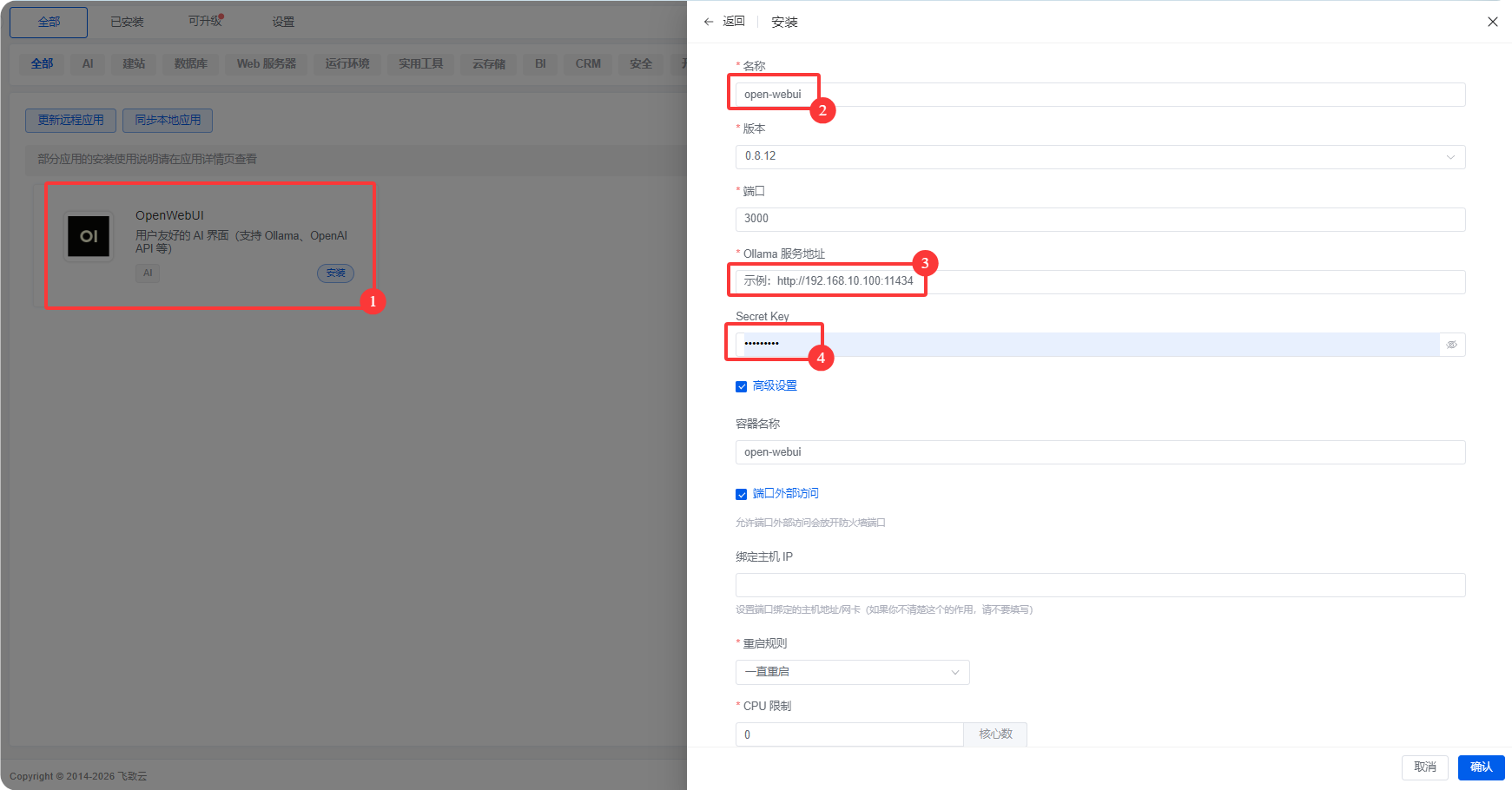
Task: Select the 数据库 category filter
Action: (190, 63)
